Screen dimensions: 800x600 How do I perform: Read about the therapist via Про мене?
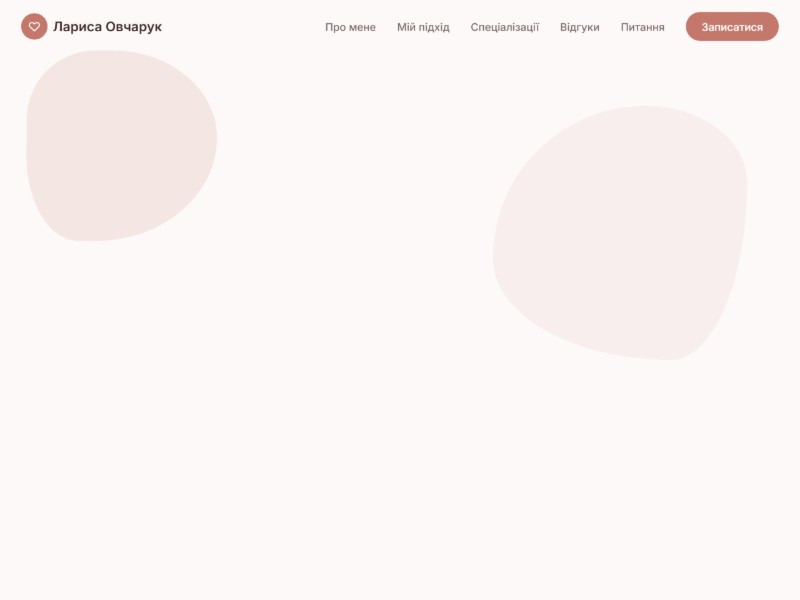pos(350,27)
